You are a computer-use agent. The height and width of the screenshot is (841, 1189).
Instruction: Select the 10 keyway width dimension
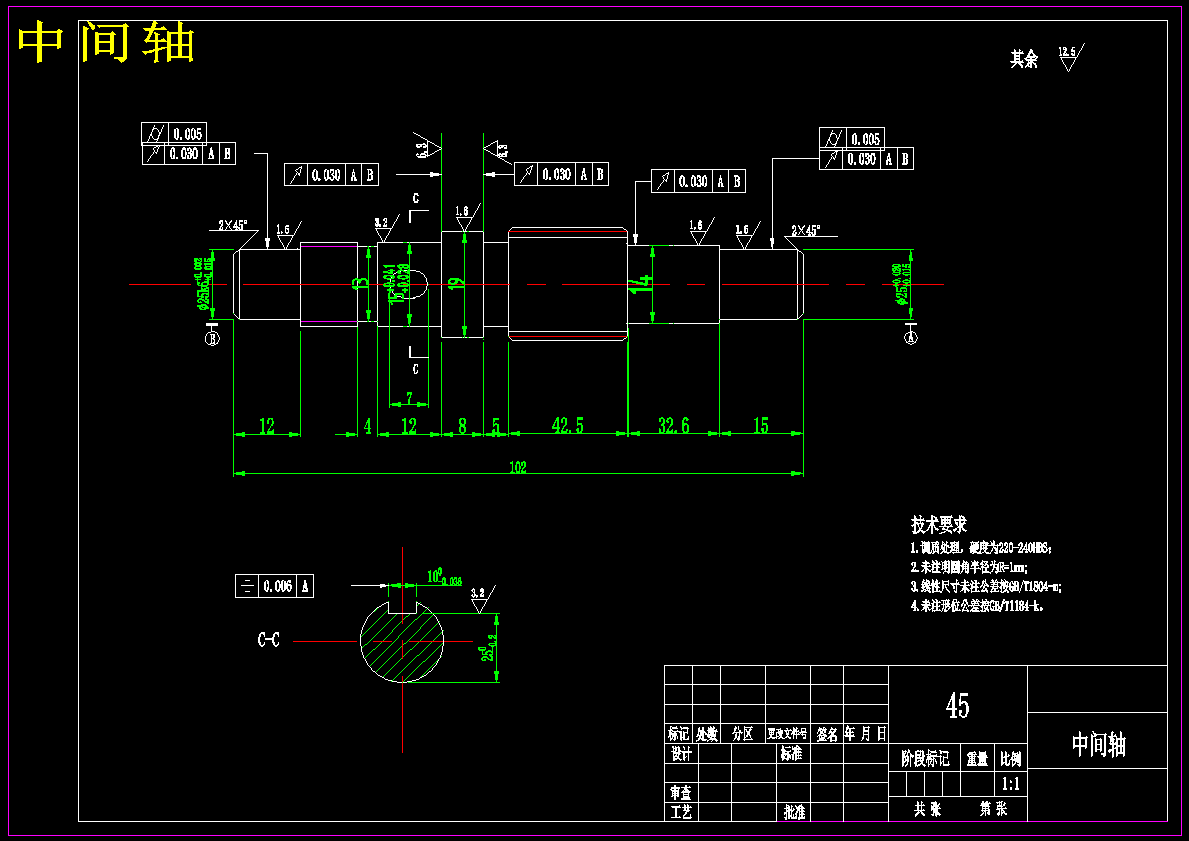click(x=444, y=576)
